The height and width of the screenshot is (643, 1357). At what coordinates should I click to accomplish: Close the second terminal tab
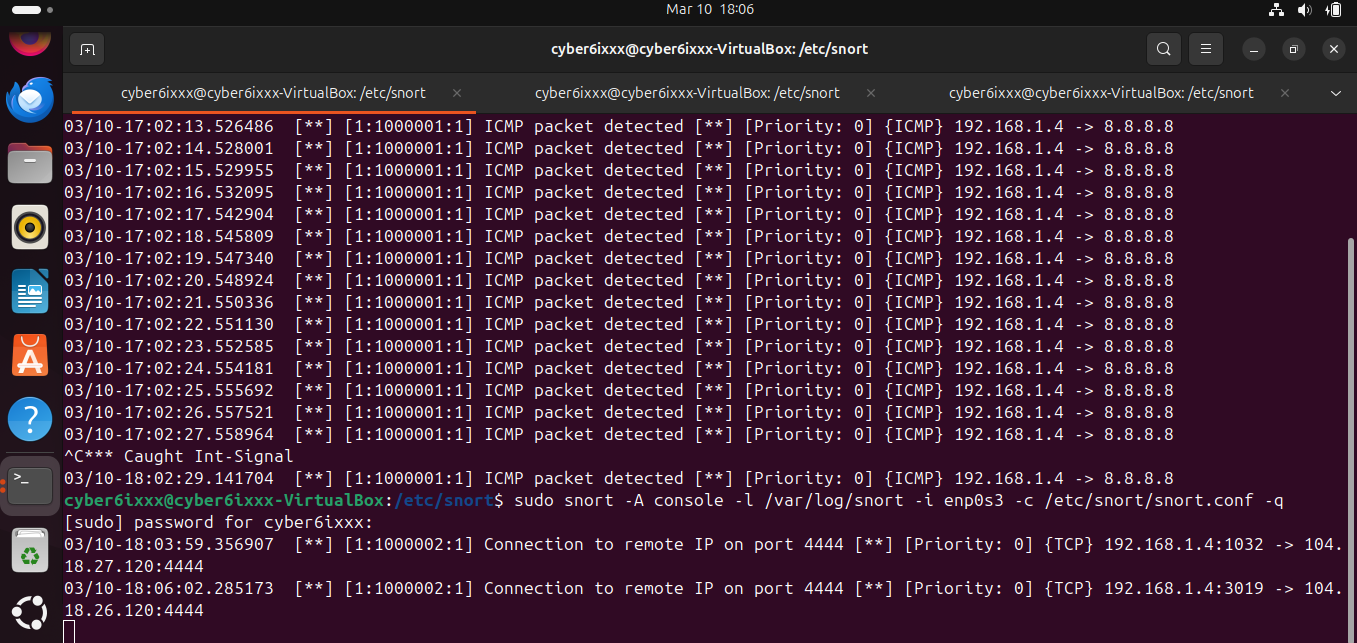[870, 93]
